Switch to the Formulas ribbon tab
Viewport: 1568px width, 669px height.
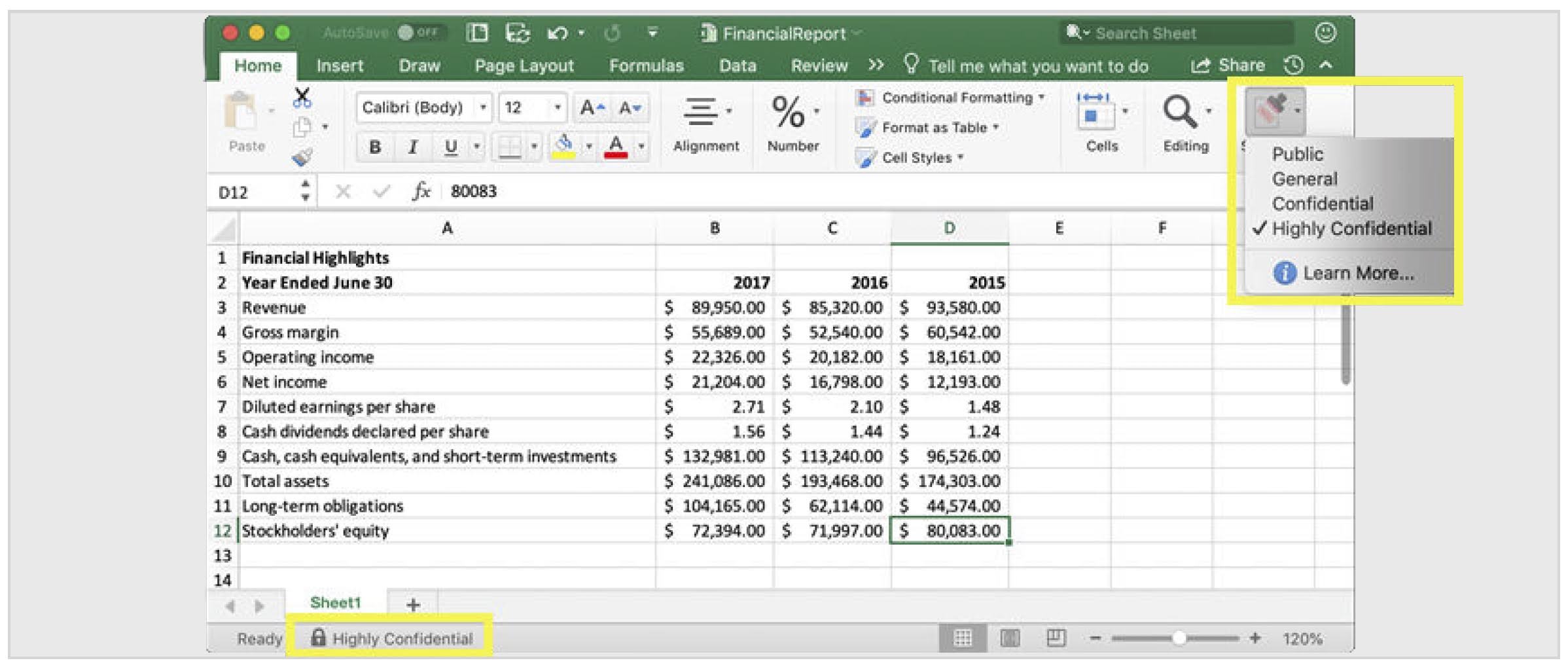pyautogui.click(x=646, y=65)
